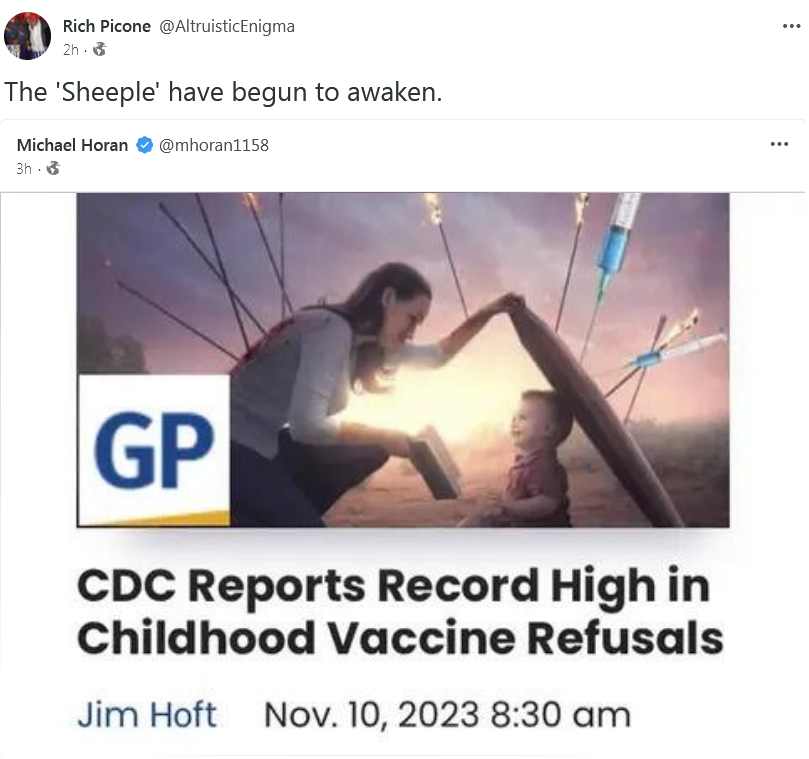Open the article image of mother and child

pyautogui.click(x=403, y=360)
